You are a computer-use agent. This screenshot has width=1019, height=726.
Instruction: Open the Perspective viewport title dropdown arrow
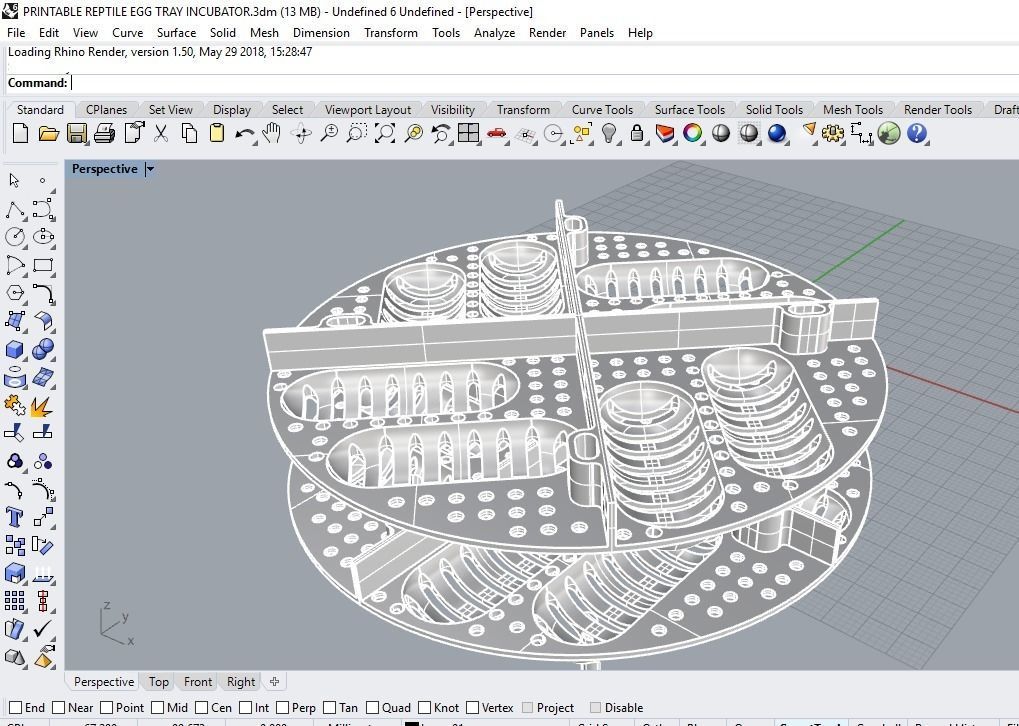click(150, 169)
